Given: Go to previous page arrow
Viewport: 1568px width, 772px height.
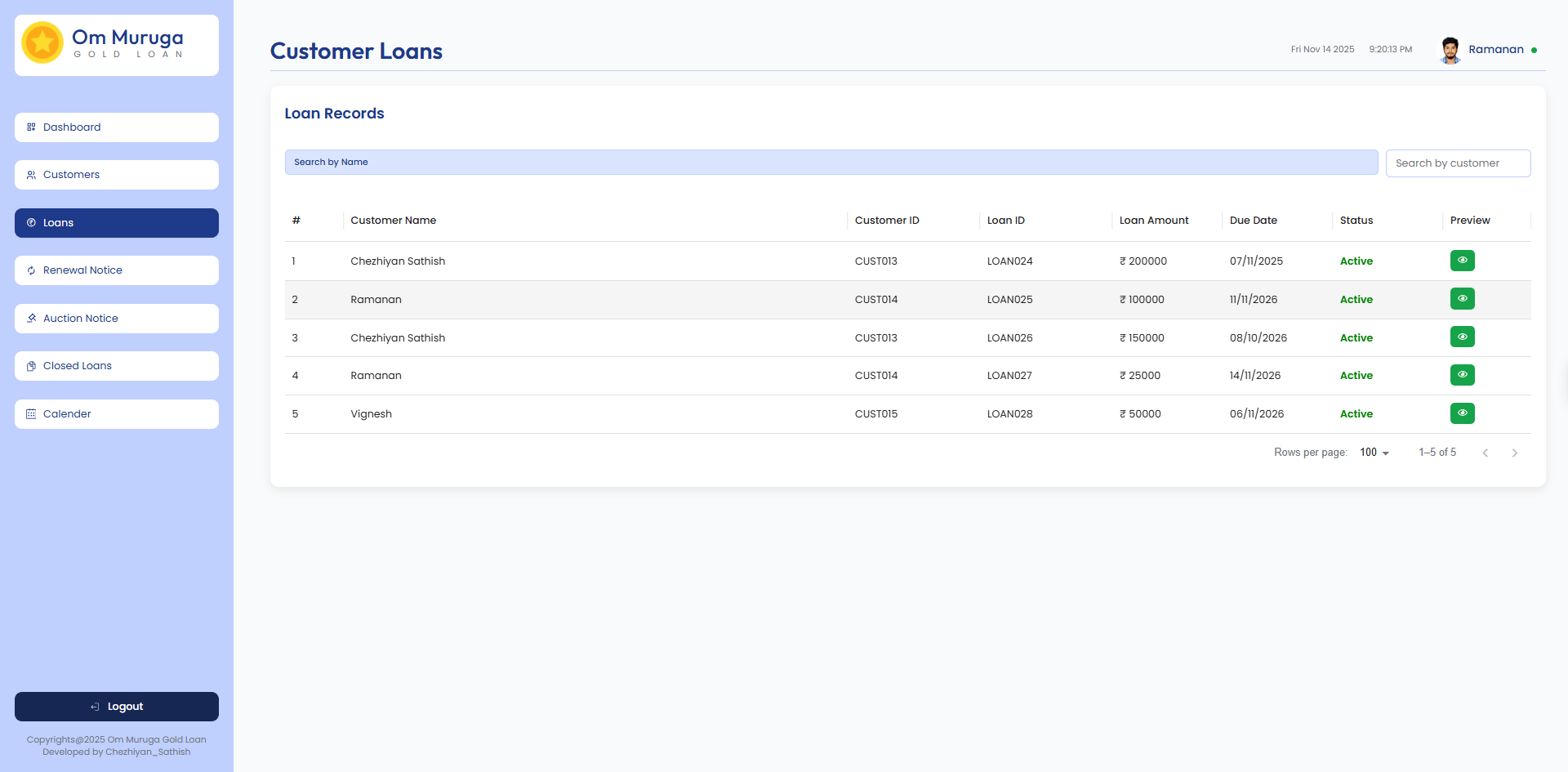Looking at the screenshot, I should [1485, 453].
